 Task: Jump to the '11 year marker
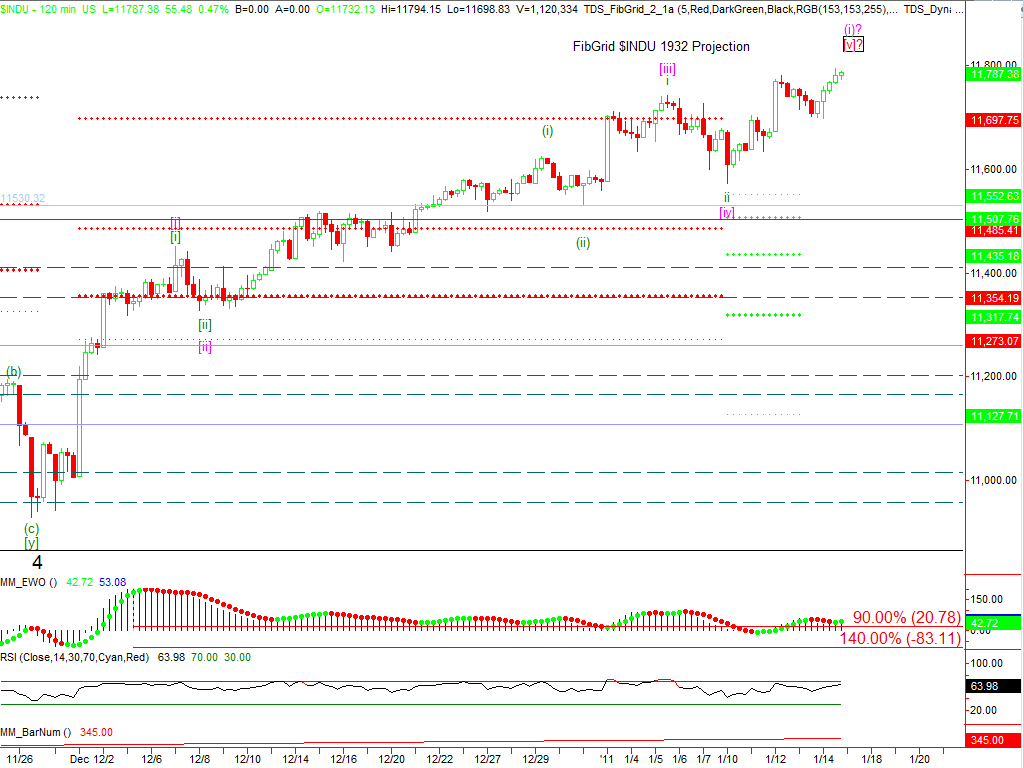tap(606, 759)
